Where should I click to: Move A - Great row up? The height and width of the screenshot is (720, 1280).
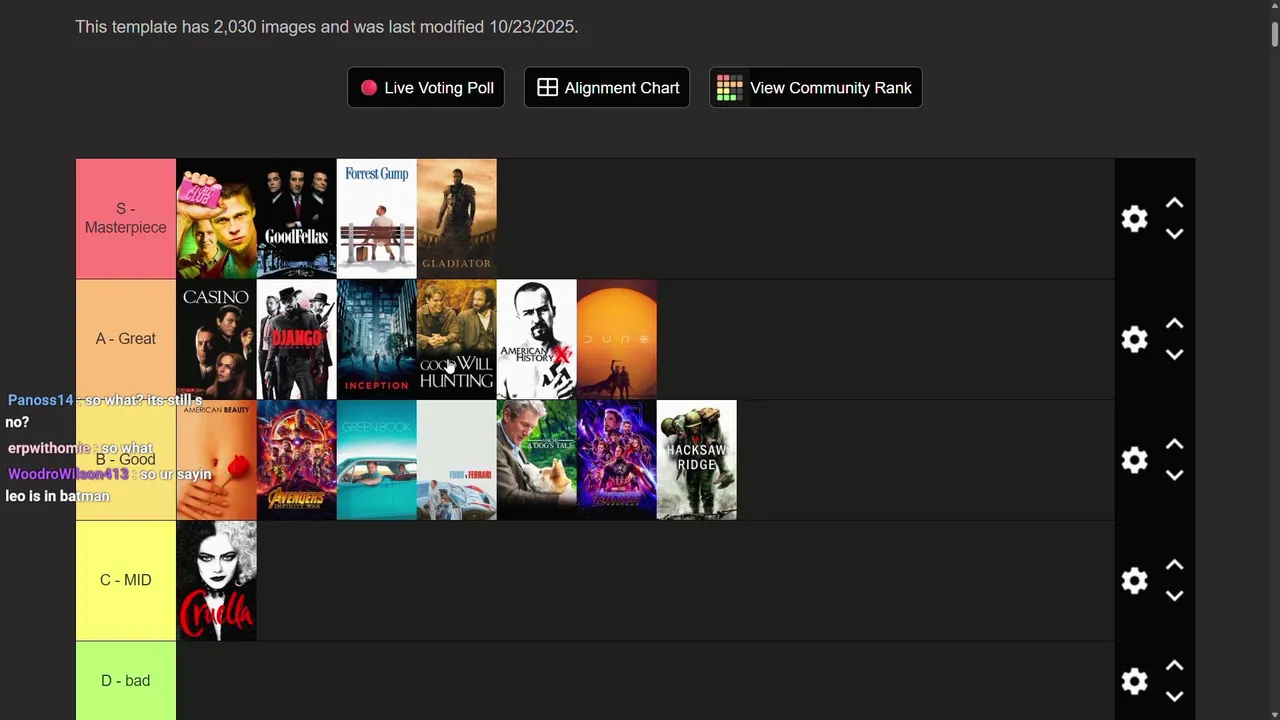(x=1174, y=324)
